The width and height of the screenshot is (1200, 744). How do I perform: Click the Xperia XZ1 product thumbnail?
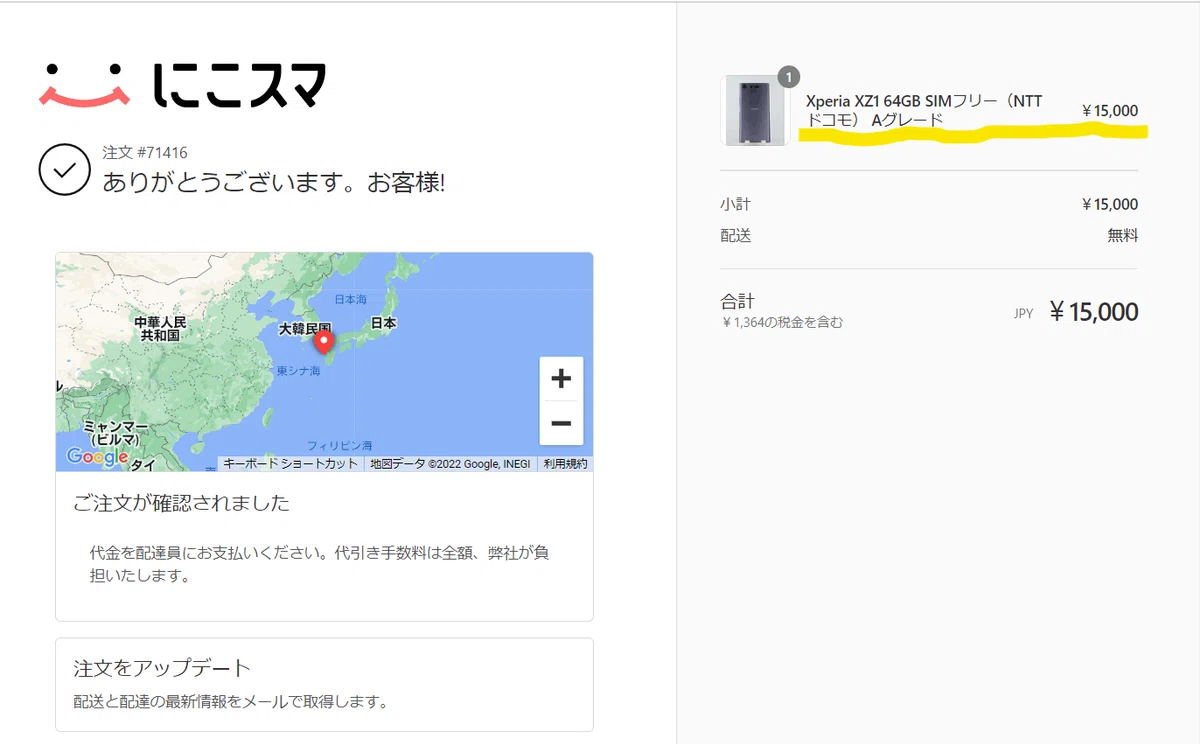tap(754, 110)
